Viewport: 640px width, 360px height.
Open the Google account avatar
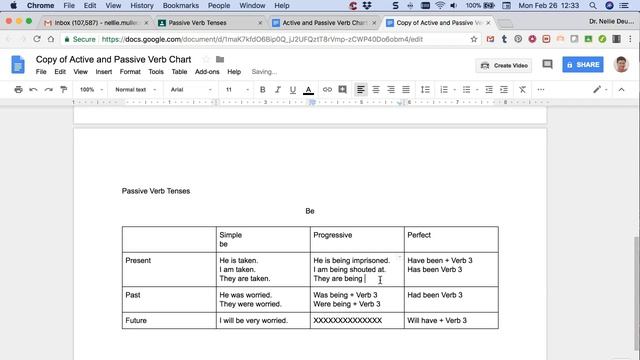point(621,64)
